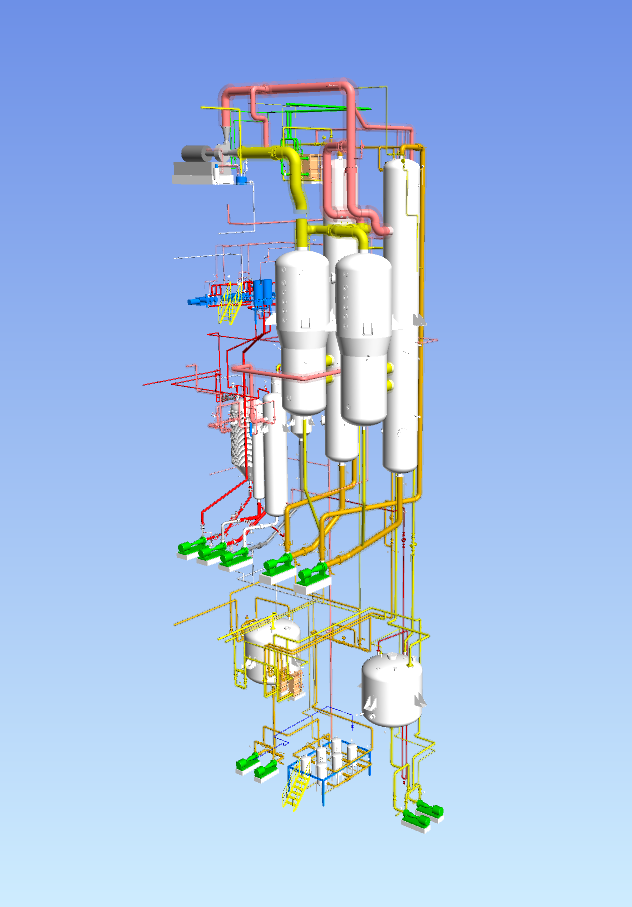Select the round white tank at lower right

point(392,690)
